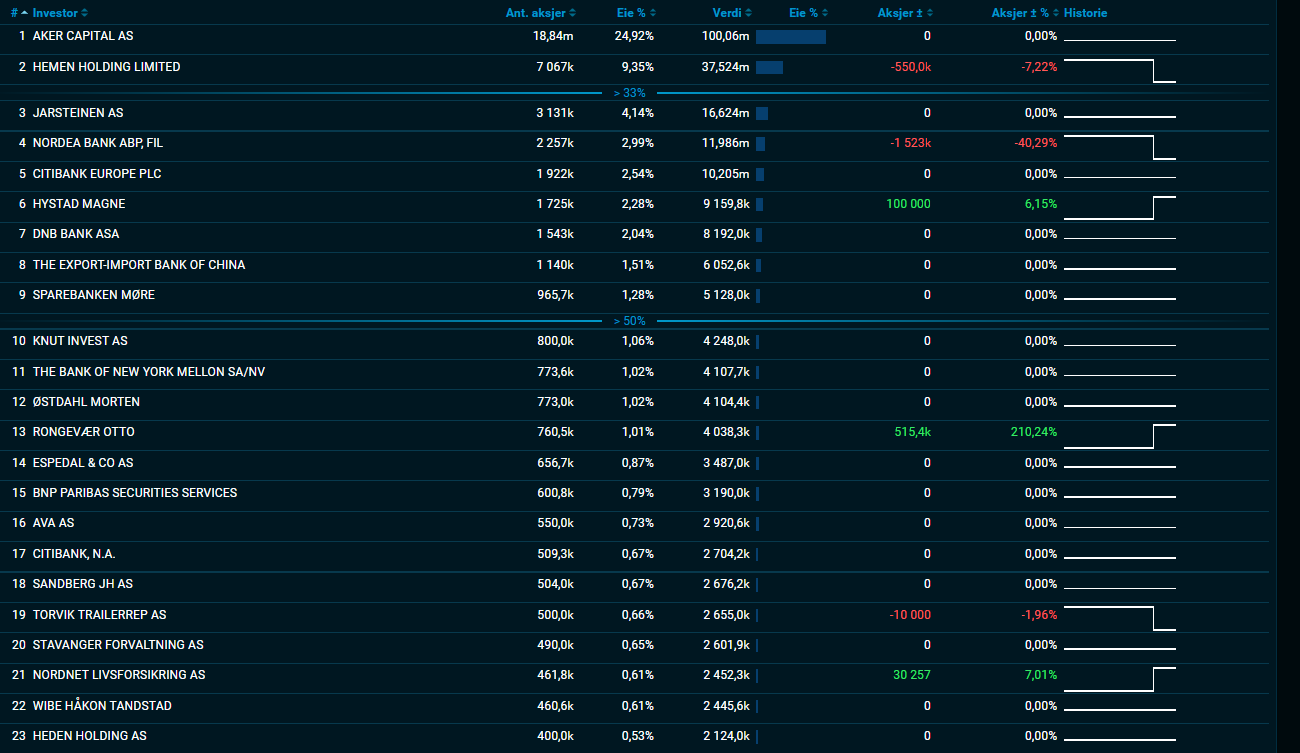This screenshot has width=1300, height=753.
Task: Select HEDEN HOLDING AS investor
Action: click(90, 736)
